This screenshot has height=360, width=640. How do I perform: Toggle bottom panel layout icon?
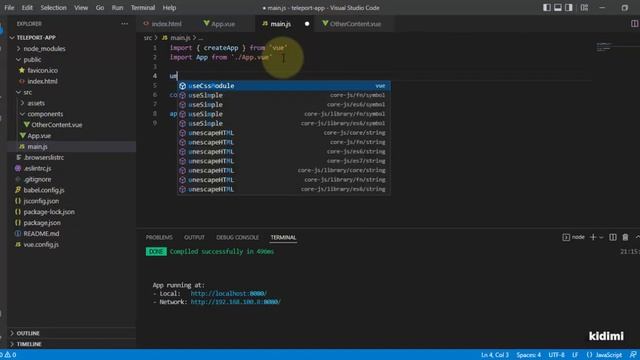(x=558, y=7)
